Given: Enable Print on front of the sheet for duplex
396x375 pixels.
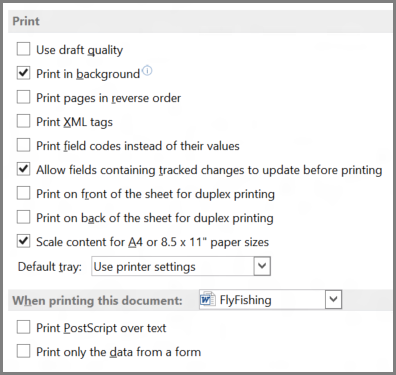Looking at the screenshot, I should (23, 193).
